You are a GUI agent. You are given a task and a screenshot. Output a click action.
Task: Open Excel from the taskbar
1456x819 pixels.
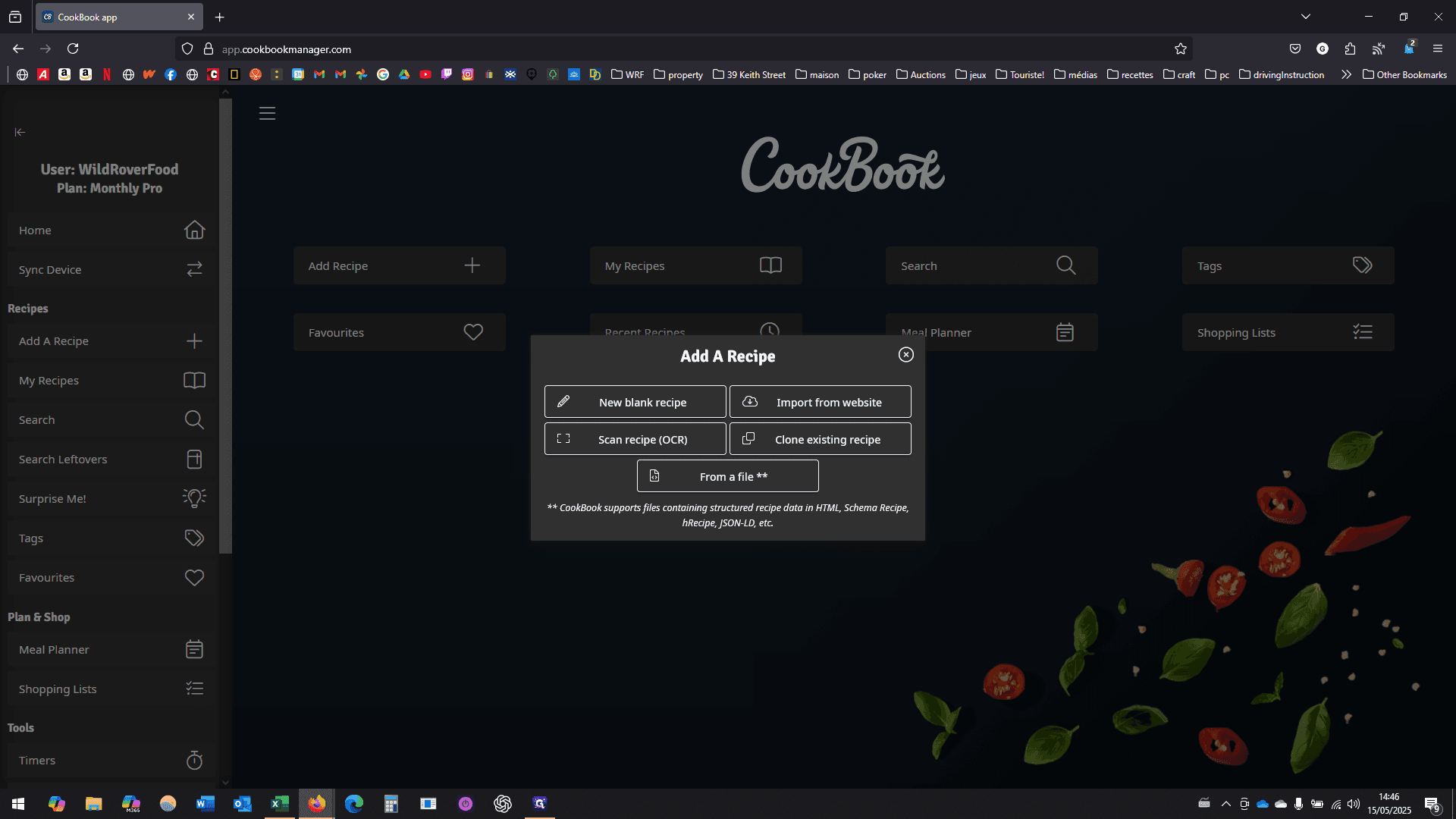280,804
